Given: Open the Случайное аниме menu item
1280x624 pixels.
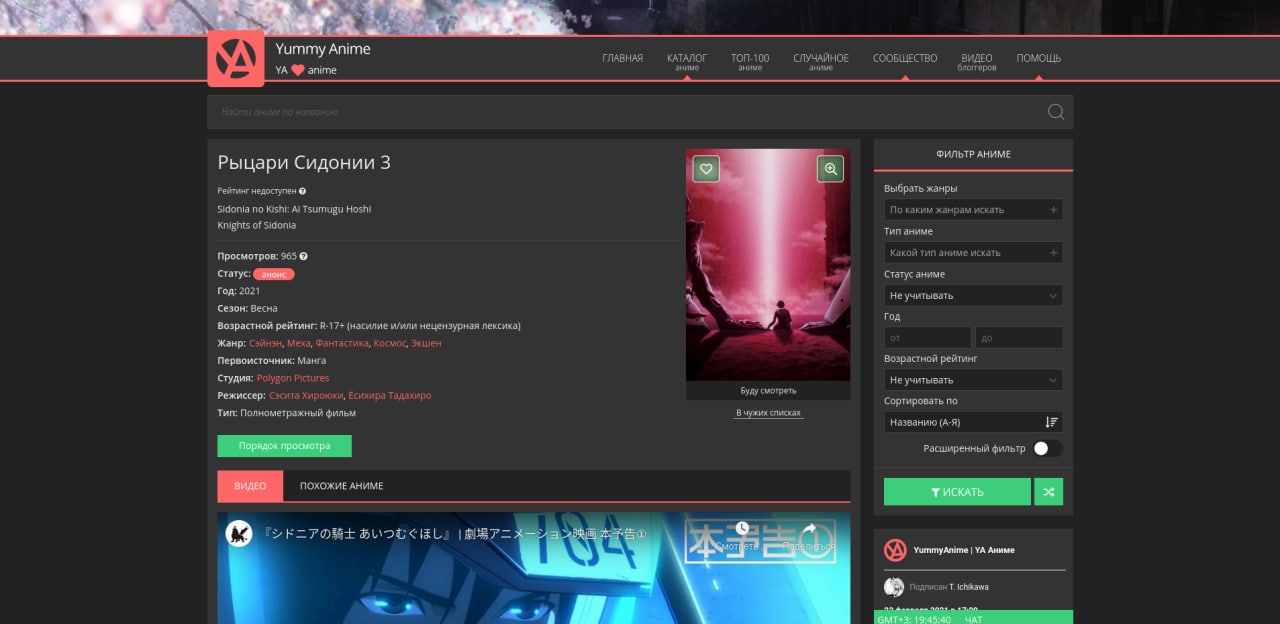Looking at the screenshot, I should coord(821,61).
